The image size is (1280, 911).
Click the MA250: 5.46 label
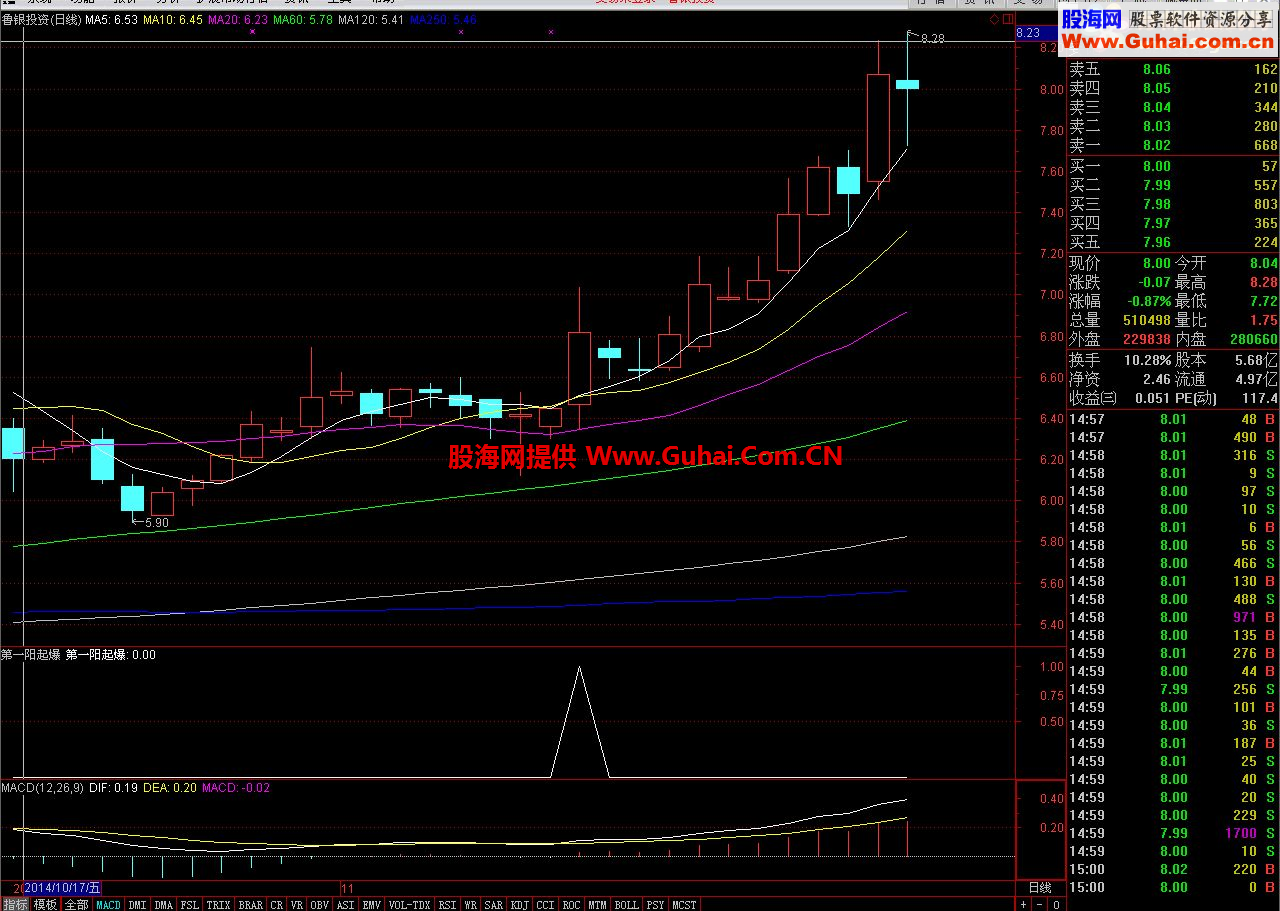click(443, 19)
